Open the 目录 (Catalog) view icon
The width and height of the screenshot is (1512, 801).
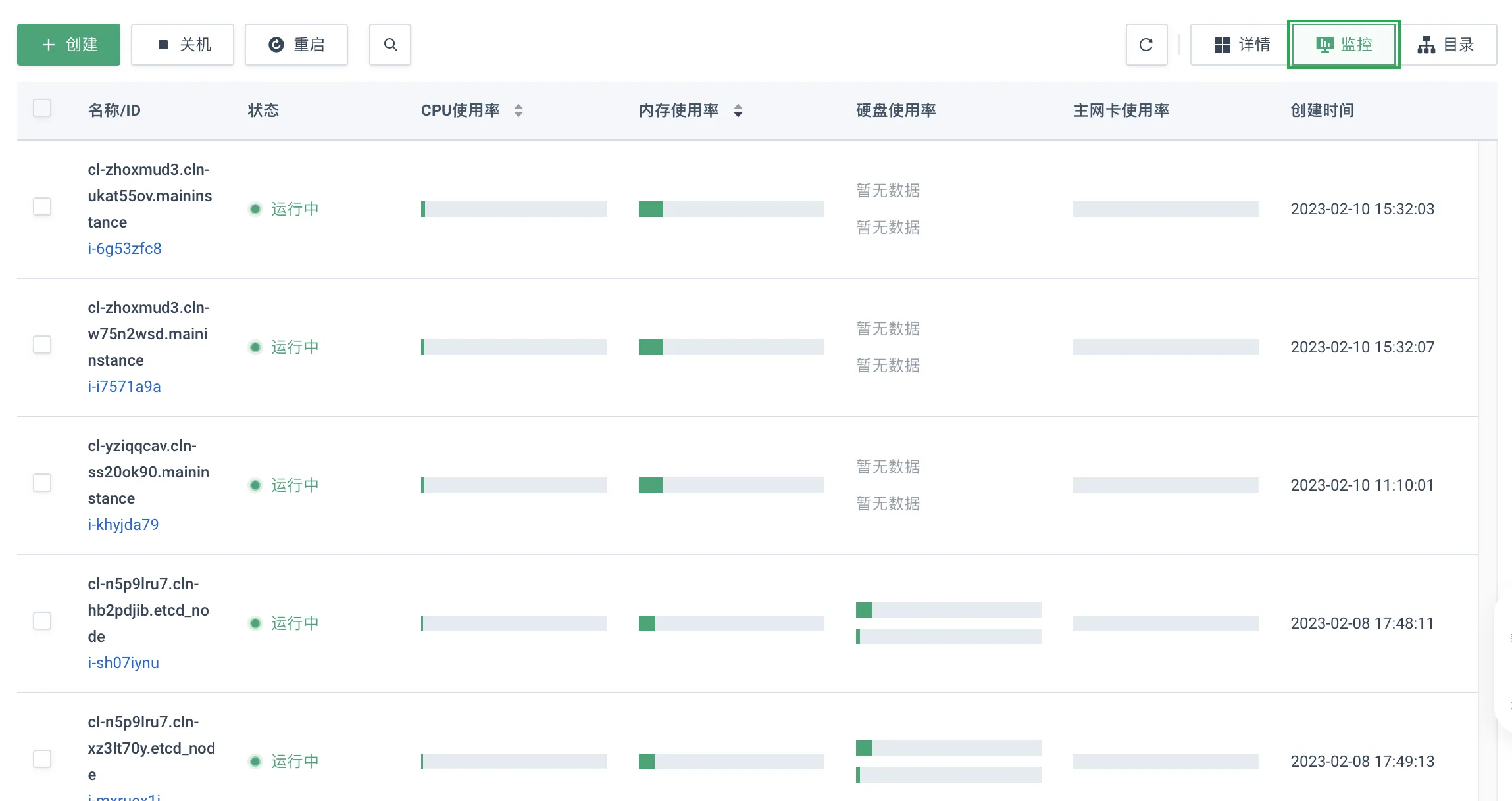[x=1426, y=44]
